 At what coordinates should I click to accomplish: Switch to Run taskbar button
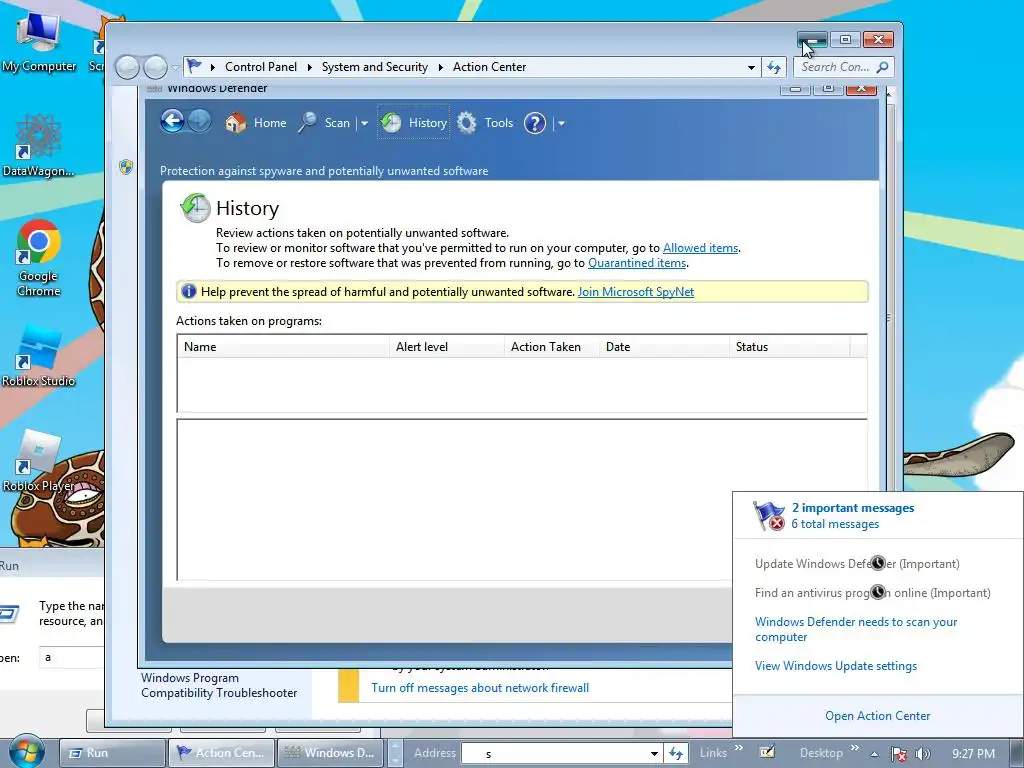(112, 752)
